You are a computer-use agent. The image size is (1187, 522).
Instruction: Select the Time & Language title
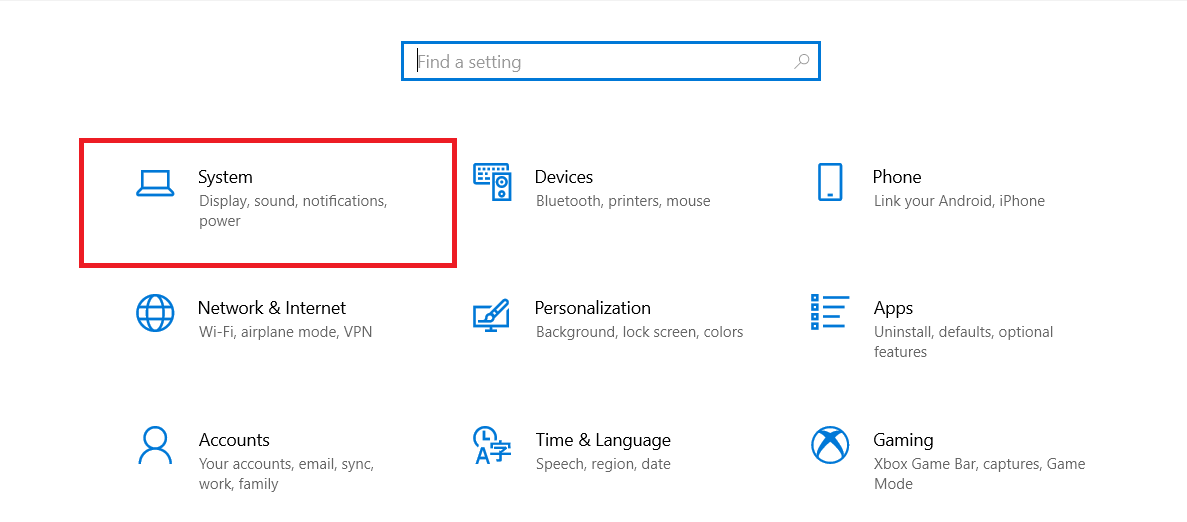603,440
